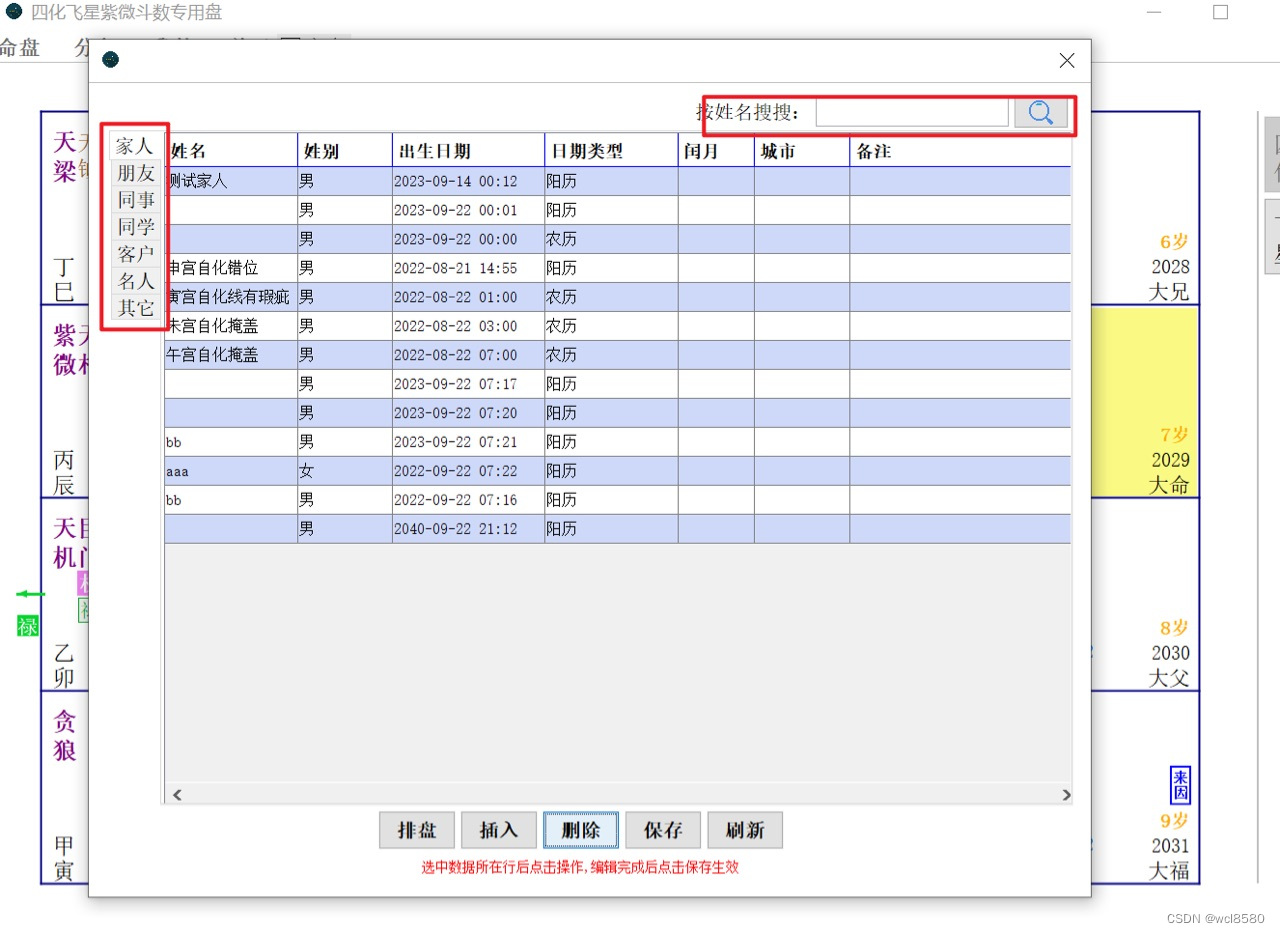This screenshot has height=933, width=1280.
Task: Select the 午宫自化掩盖 row name
Action: pos(231,355)
